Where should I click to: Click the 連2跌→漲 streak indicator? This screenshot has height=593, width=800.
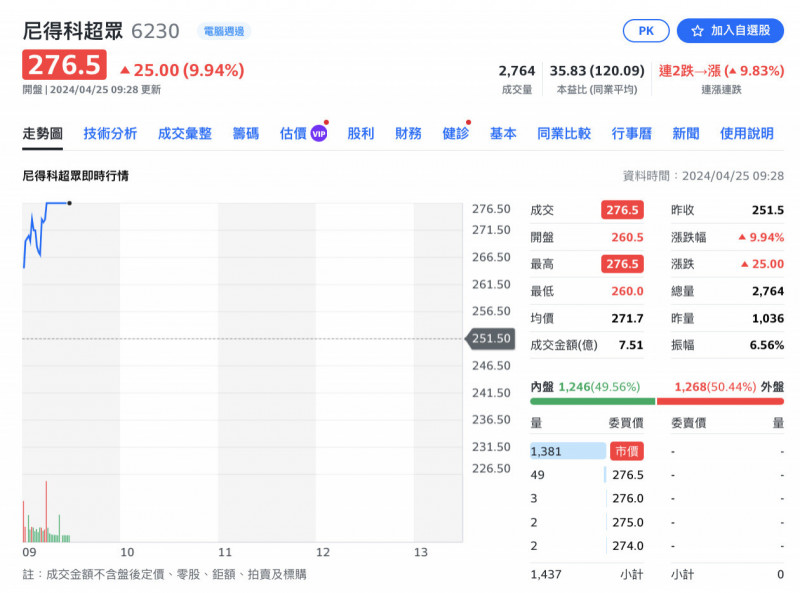(x=721, y=70)
